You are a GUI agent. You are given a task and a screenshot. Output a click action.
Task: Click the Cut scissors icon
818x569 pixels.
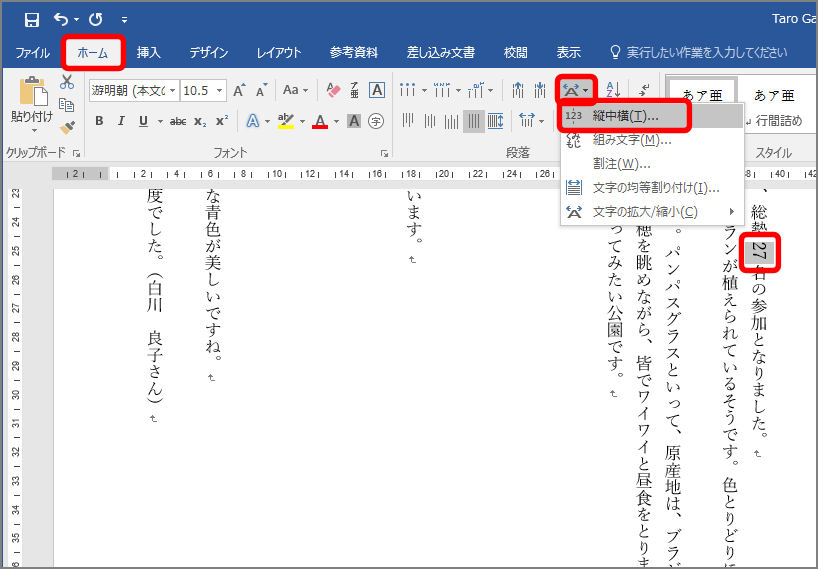point(67,82)
